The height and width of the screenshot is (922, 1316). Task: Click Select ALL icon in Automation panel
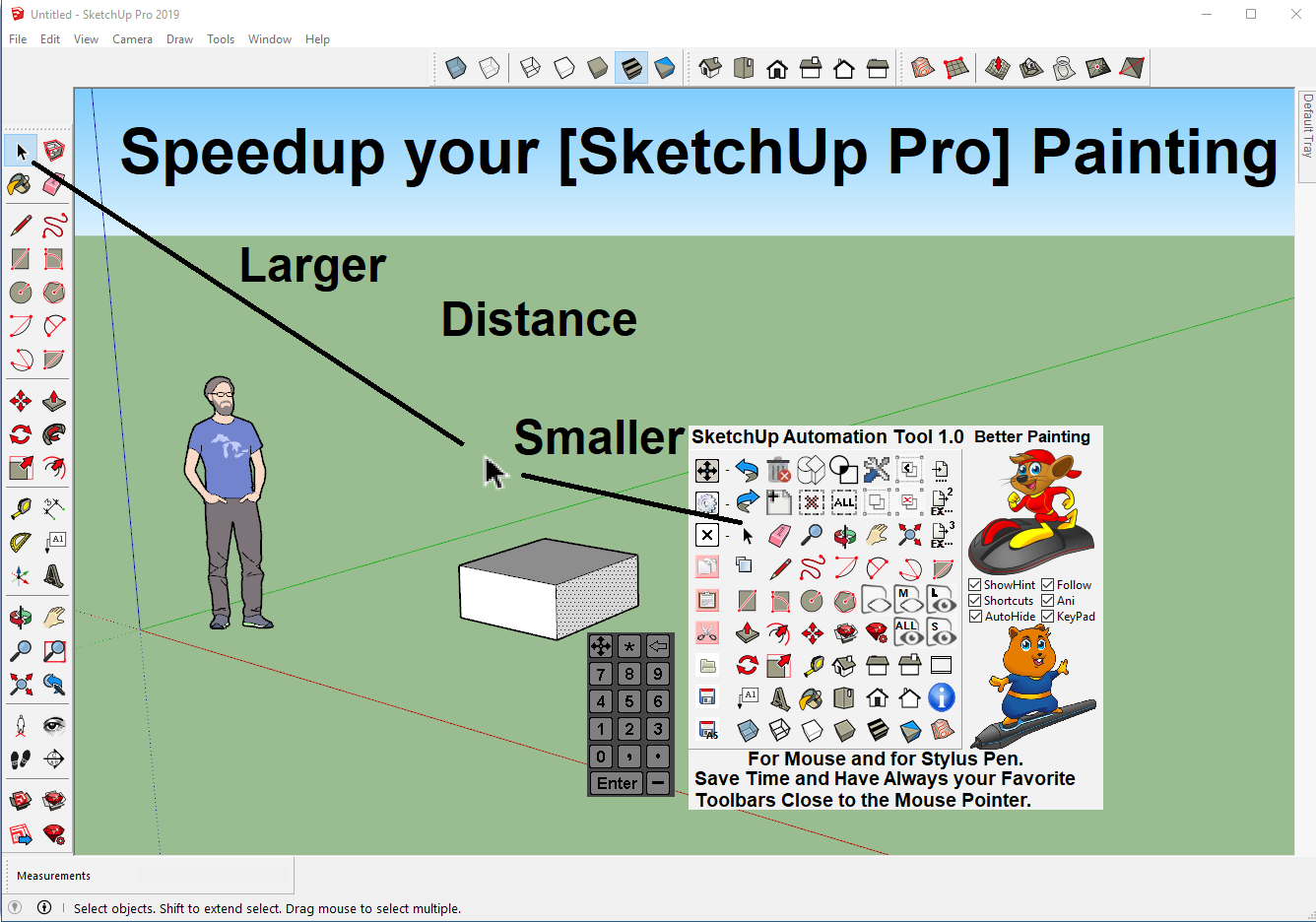point(844,502)
